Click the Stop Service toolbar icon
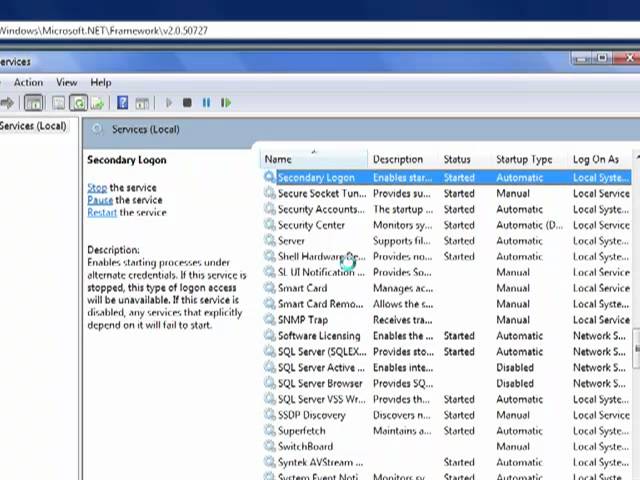 (x=187, y=103)
